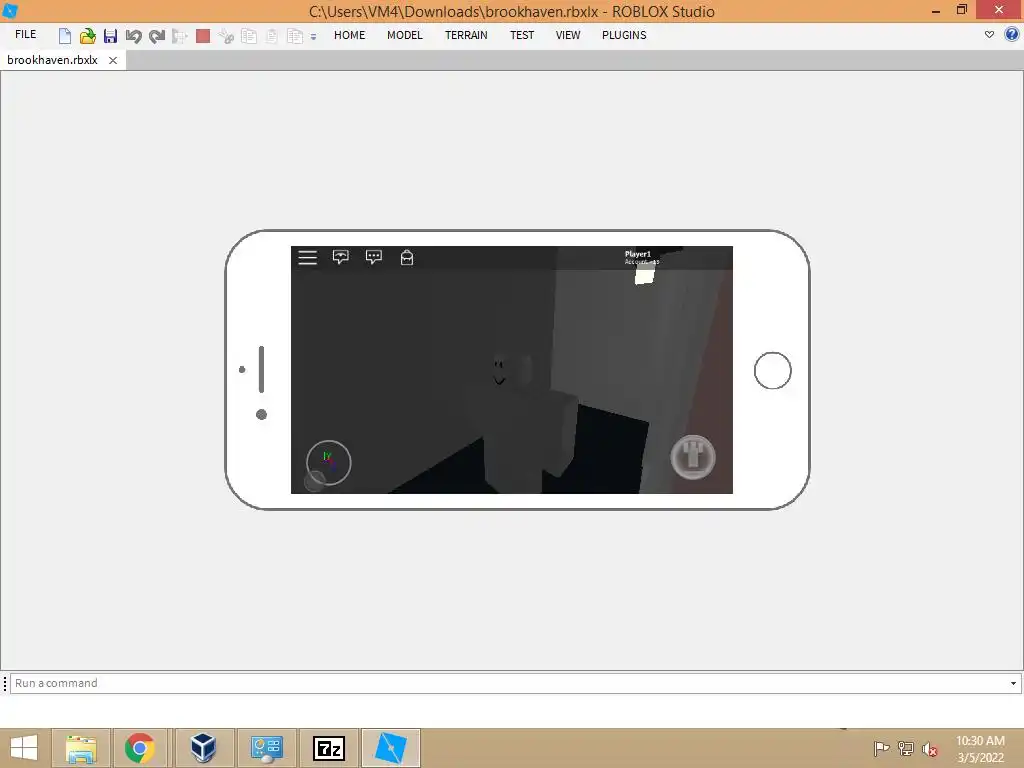Click the network icon in system tray
The width and height of the screenshot is (1024, 768).
click(906, 749)
